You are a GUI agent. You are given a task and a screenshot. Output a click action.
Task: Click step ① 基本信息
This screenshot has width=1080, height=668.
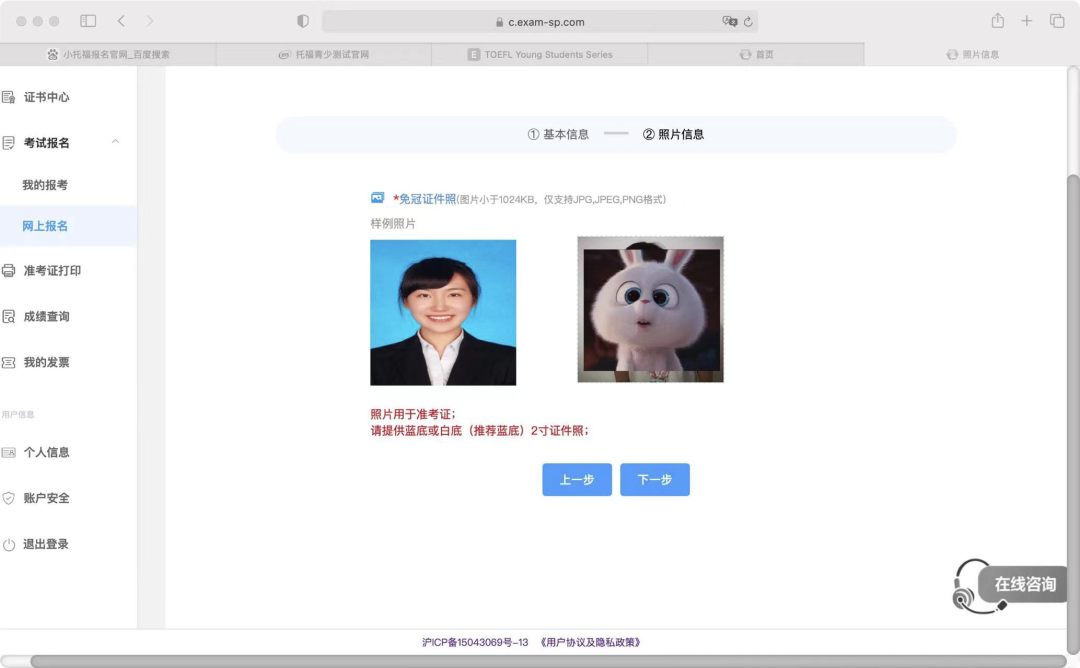(x=558, y=134)
